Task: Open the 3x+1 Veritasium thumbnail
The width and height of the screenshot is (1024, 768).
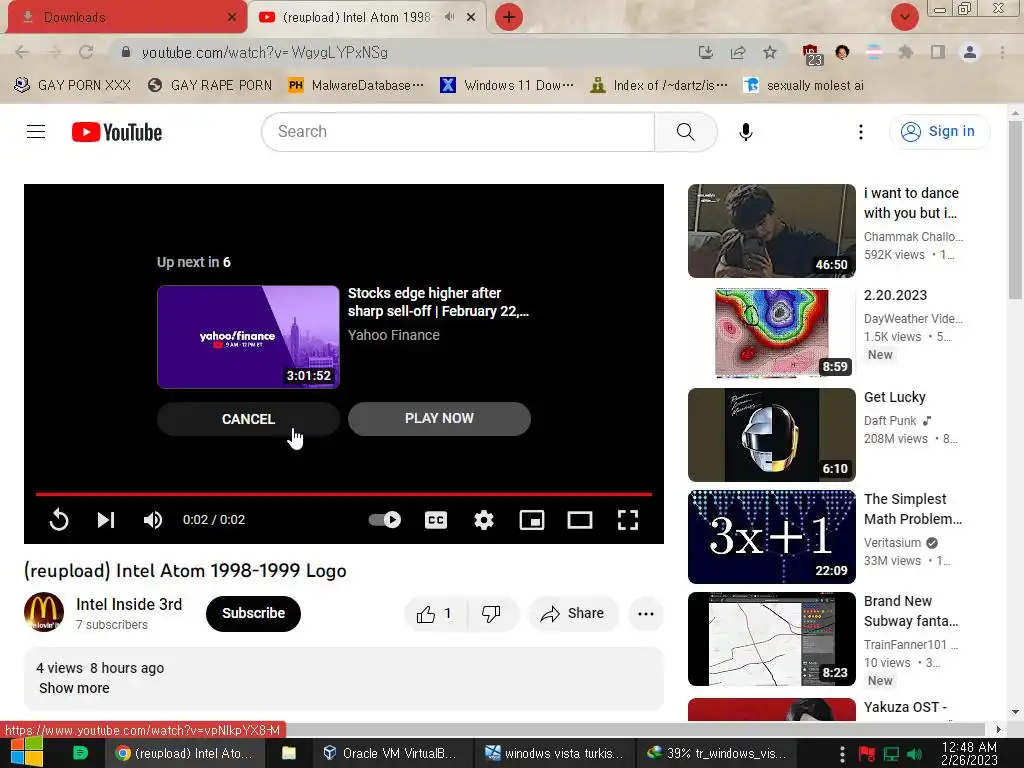Action: 771,536
